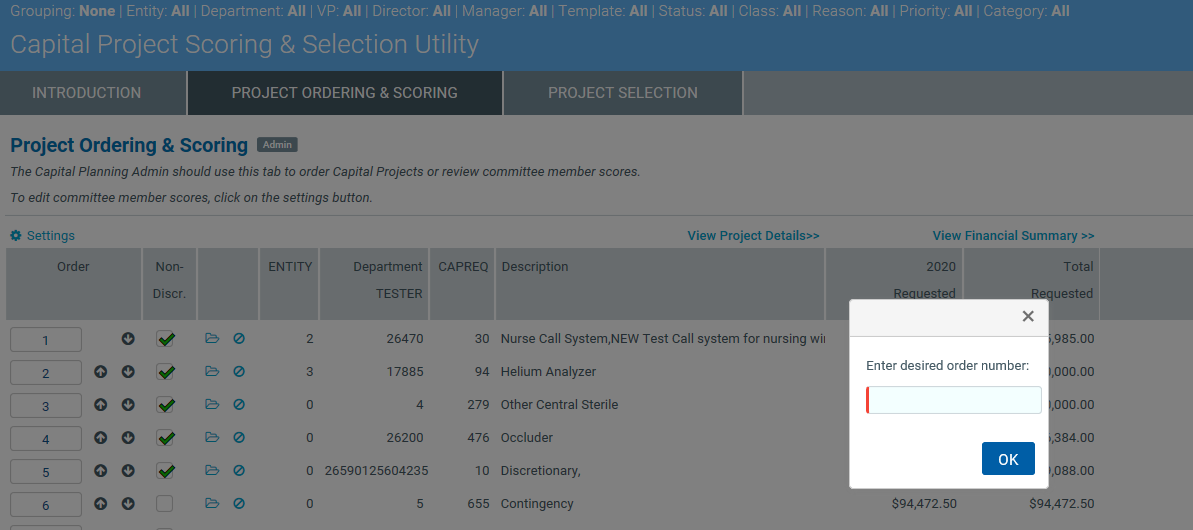
Task: Click the move-down arrow for order 1
Action: 128,339
